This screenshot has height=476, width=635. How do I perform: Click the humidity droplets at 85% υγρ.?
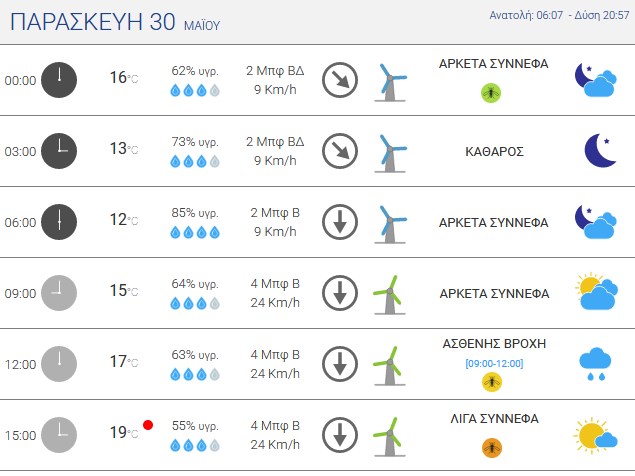(x=195, y=233)
